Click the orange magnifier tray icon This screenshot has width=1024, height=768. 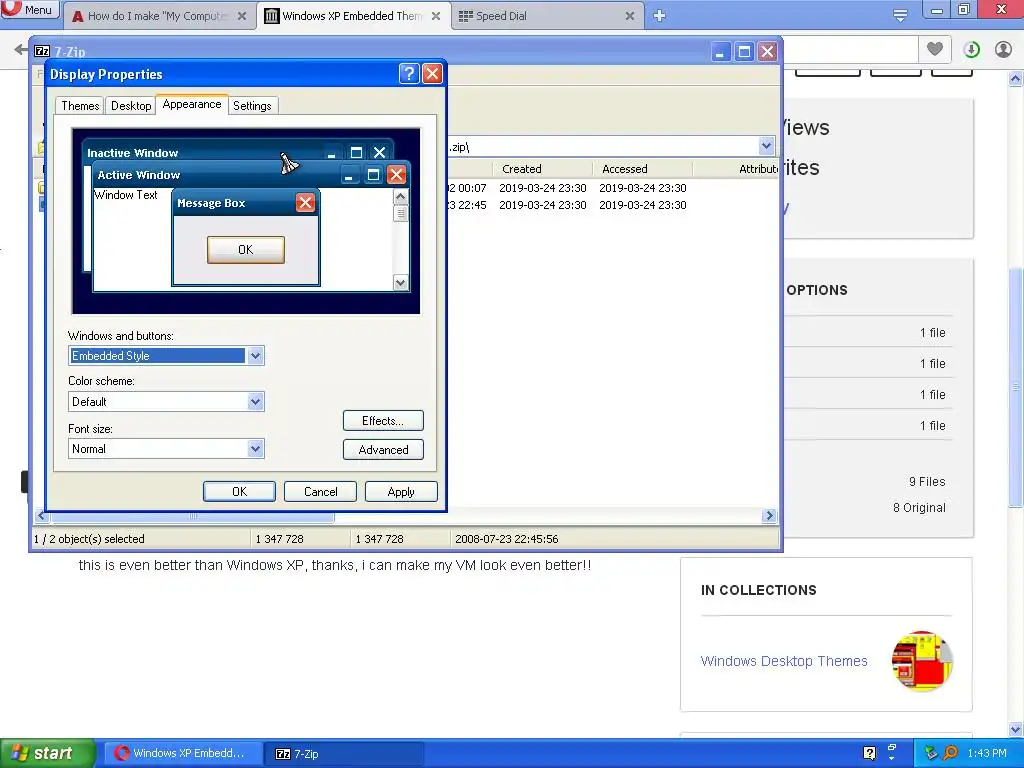[950, 753]
